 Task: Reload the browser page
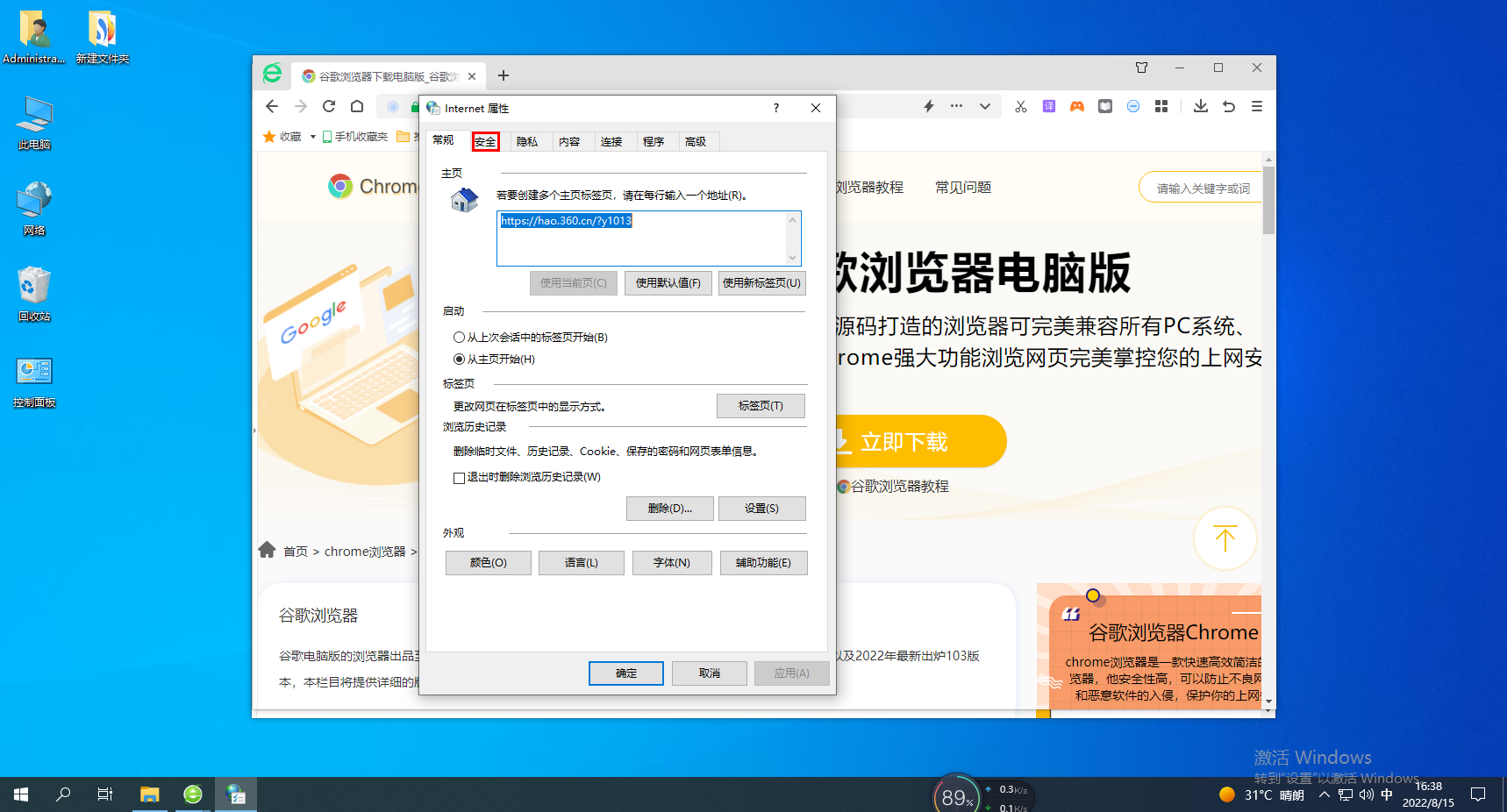[x=329, y=106]
